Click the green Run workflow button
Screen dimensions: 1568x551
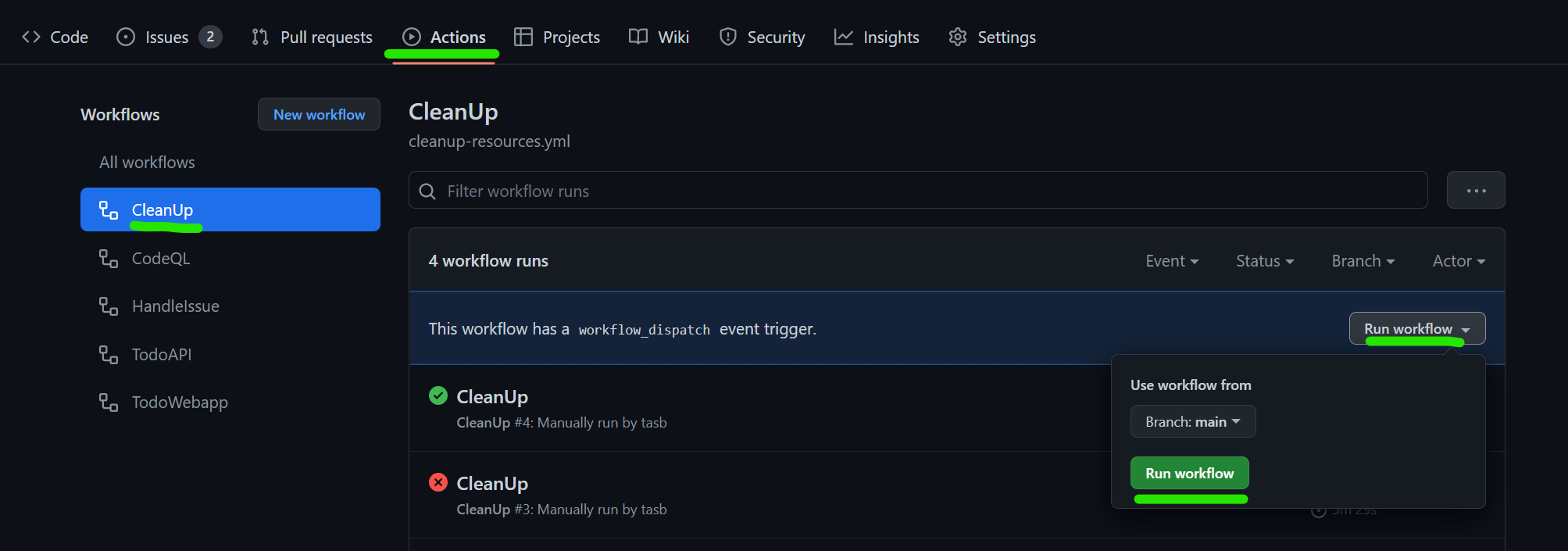[x=1189, y=474]
